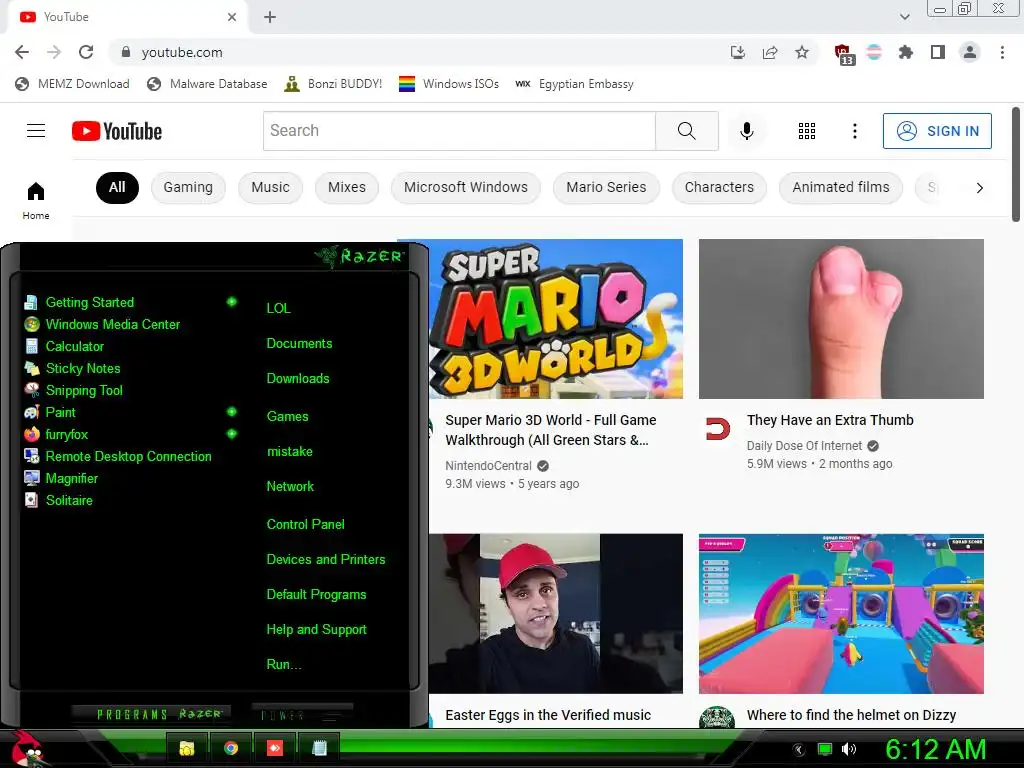Show more filter chips with the right arrow
This screenshot has width=1024, height=768.
coord(979,188)
